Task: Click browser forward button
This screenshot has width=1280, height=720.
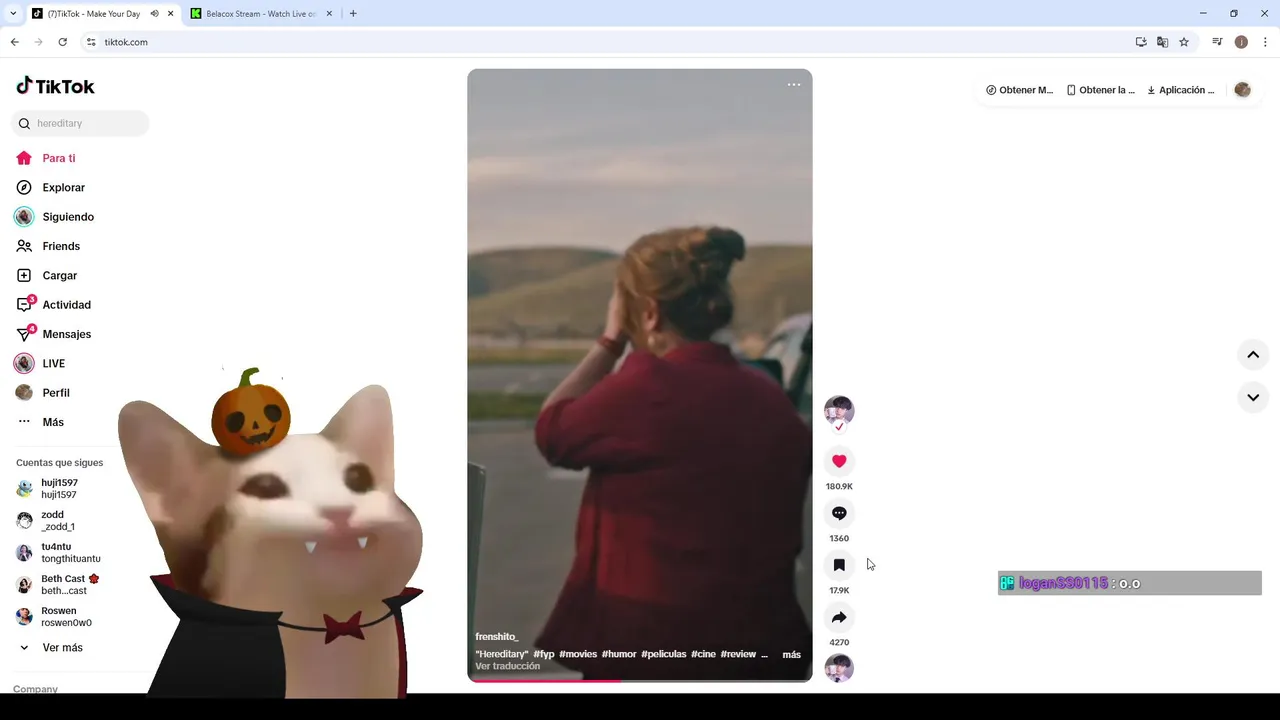Action: (38, 42)
